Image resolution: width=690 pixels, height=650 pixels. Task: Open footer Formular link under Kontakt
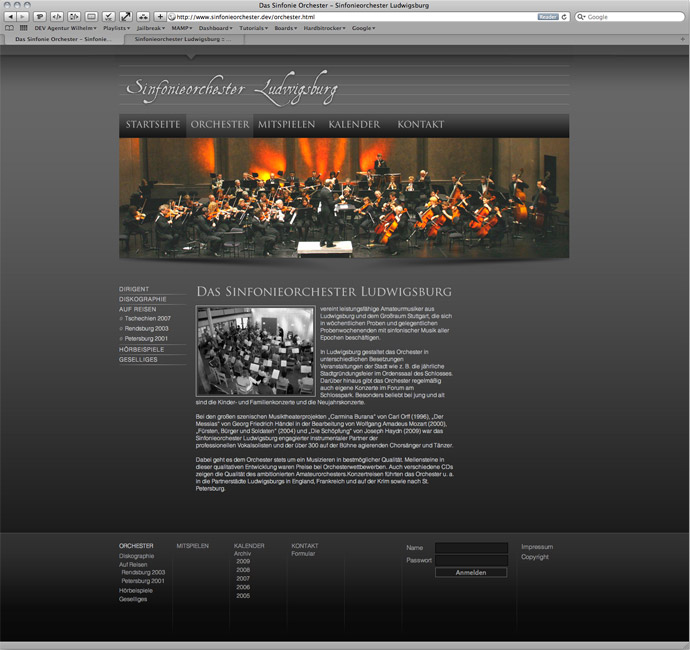tap(303, 554)
